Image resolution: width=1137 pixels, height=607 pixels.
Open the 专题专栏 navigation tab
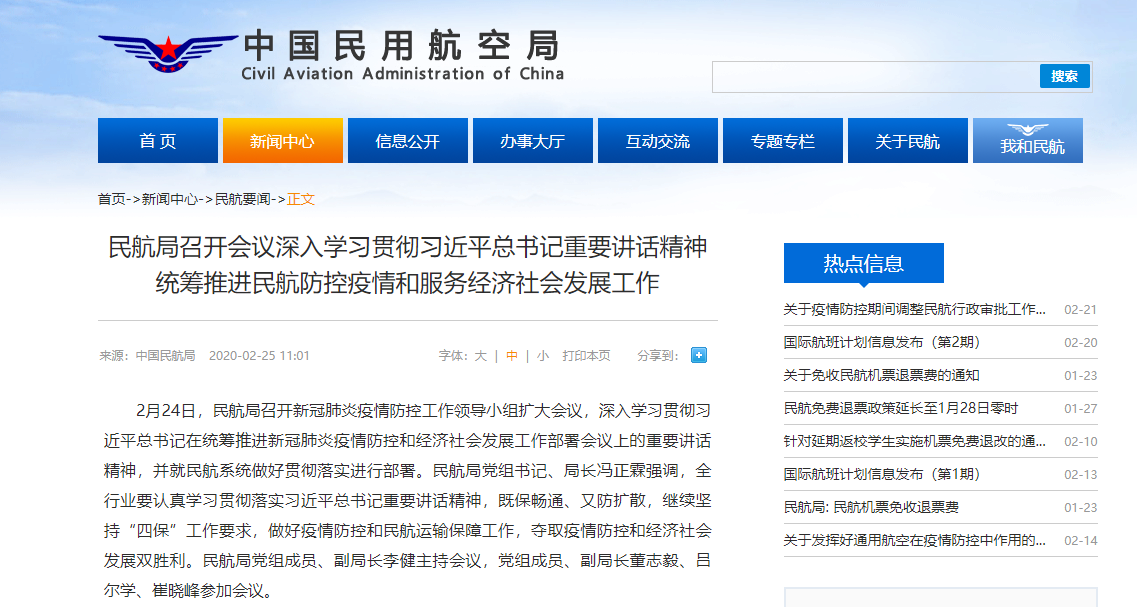783,141
